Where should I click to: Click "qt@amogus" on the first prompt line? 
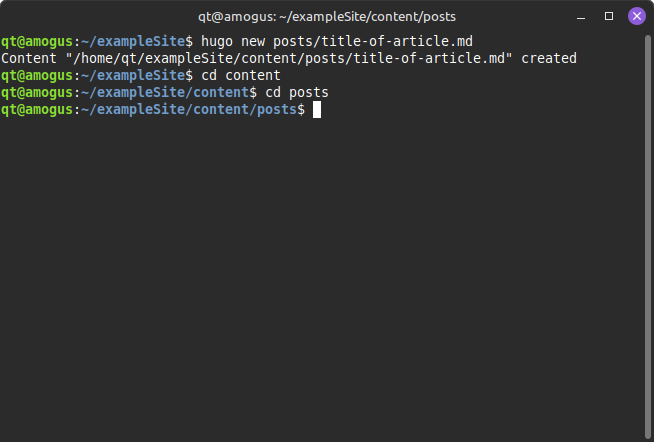pos(37,41)
